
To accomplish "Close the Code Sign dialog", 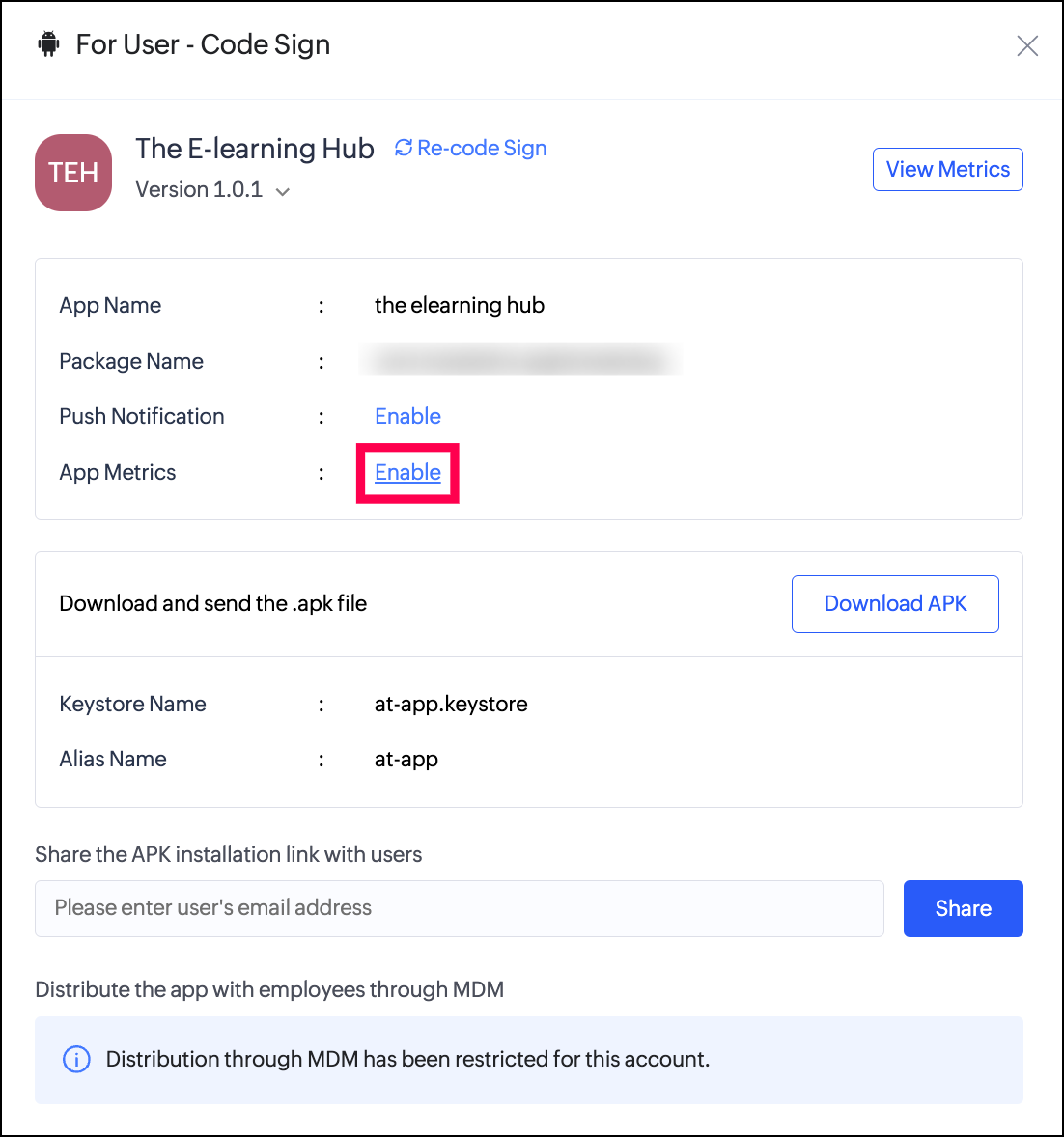I will (1027, 45).
